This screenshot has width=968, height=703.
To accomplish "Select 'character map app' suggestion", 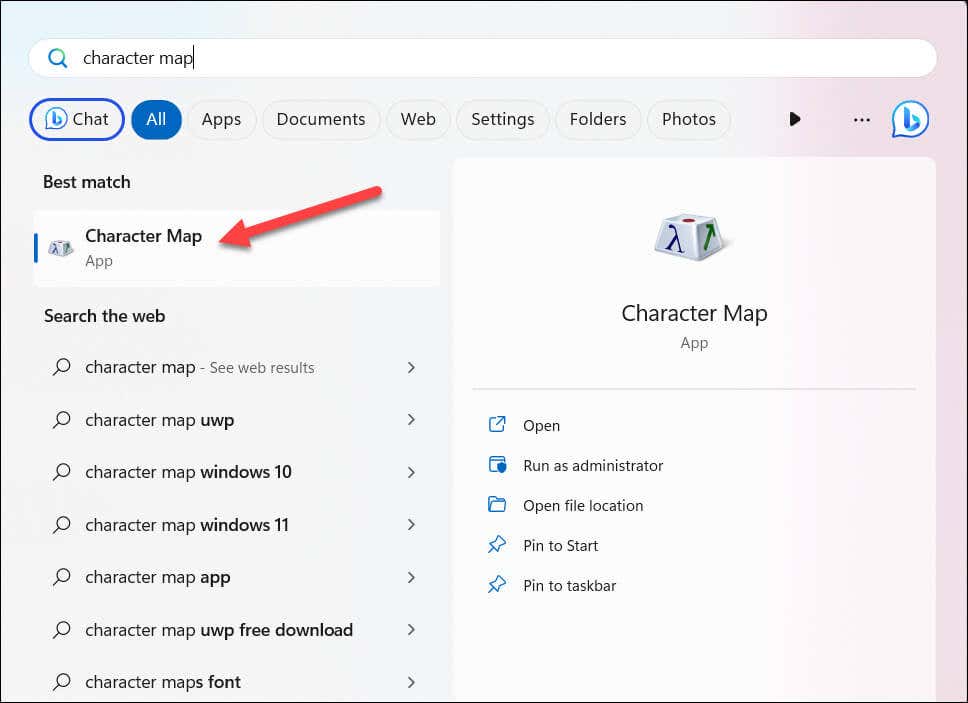I will [x=237, y=577].
